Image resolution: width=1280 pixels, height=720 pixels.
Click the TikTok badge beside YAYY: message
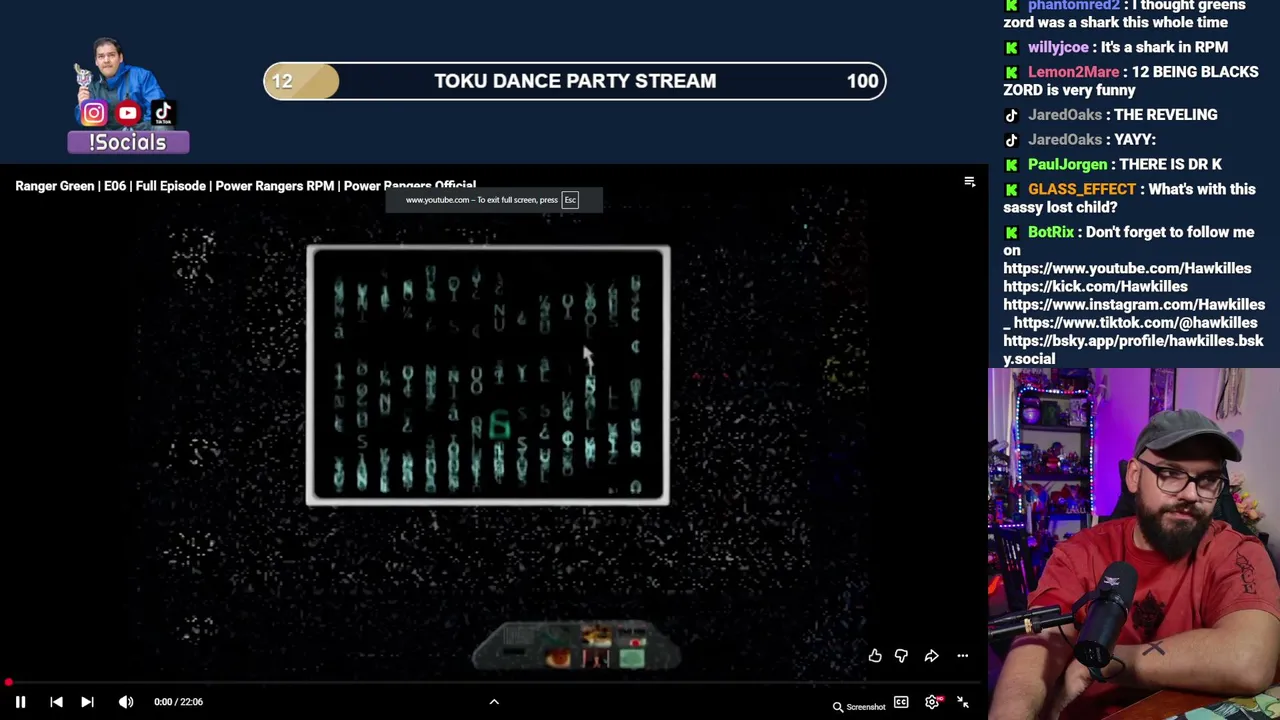pyautogui.click(x=1012, y=140)
